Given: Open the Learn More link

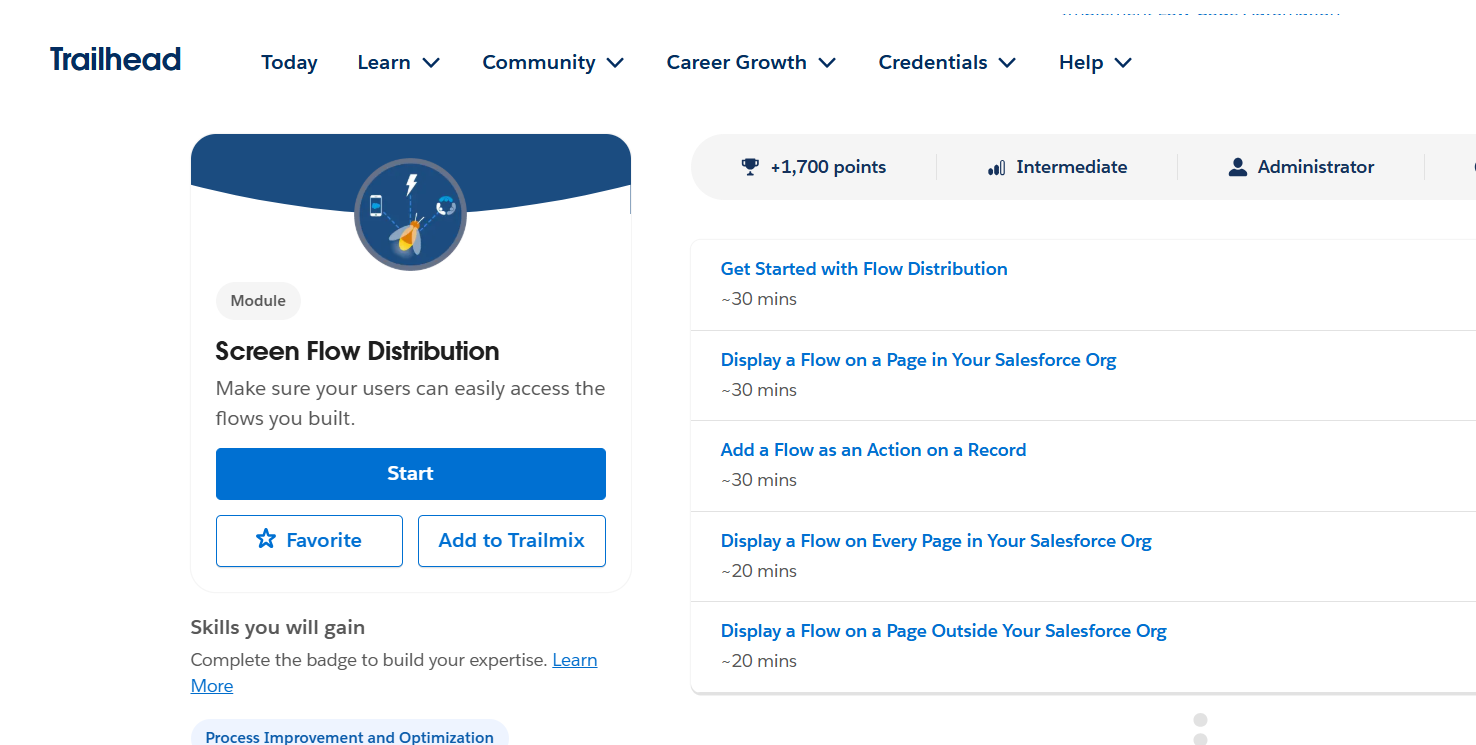Looking at the screenshot, I should pyautogui.click(x=575, y=660).
